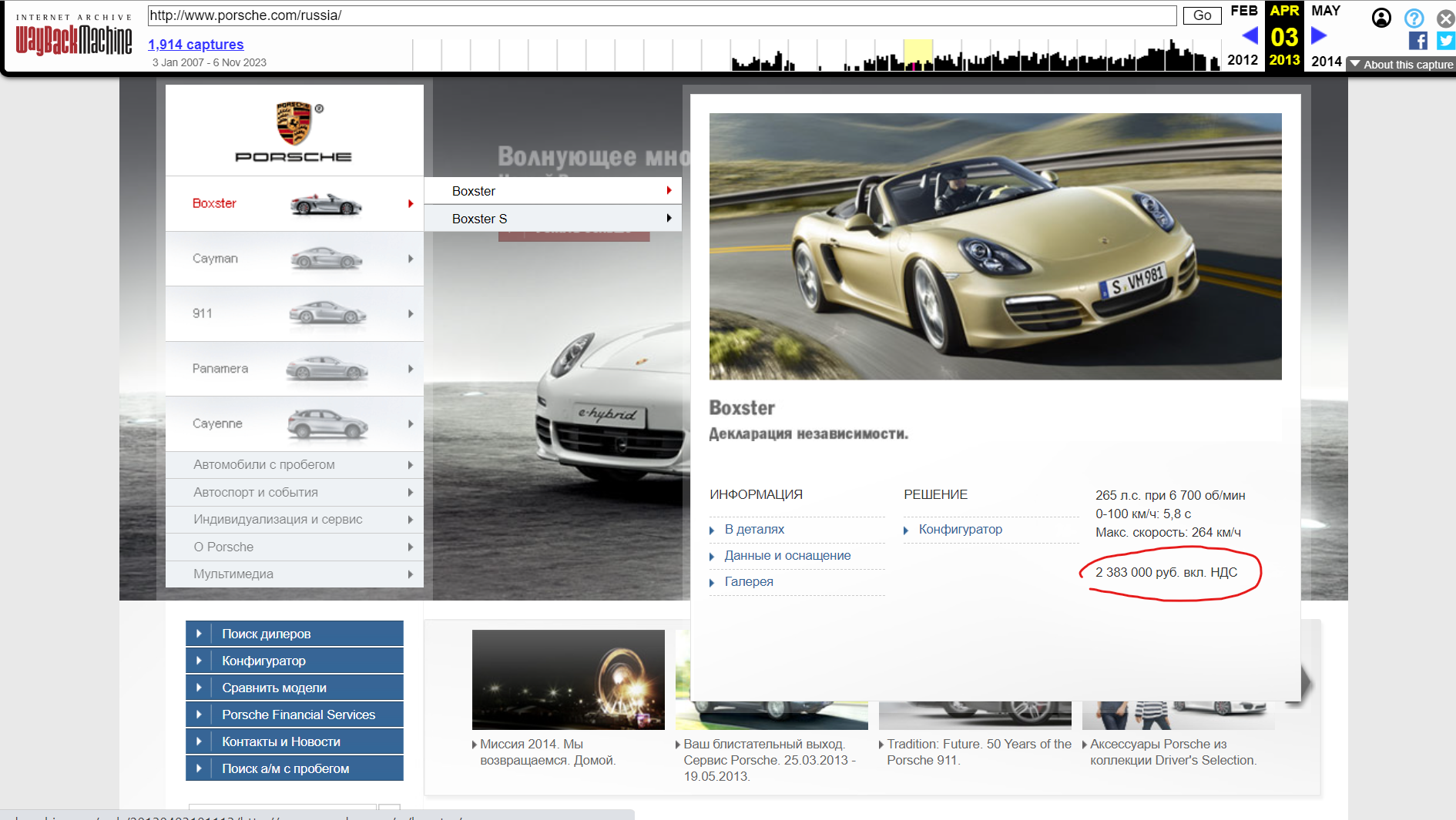This screenshot has height=820, width=1456.
Task: Open Автоспорт и события menu item
Action: tap(294, 492)
